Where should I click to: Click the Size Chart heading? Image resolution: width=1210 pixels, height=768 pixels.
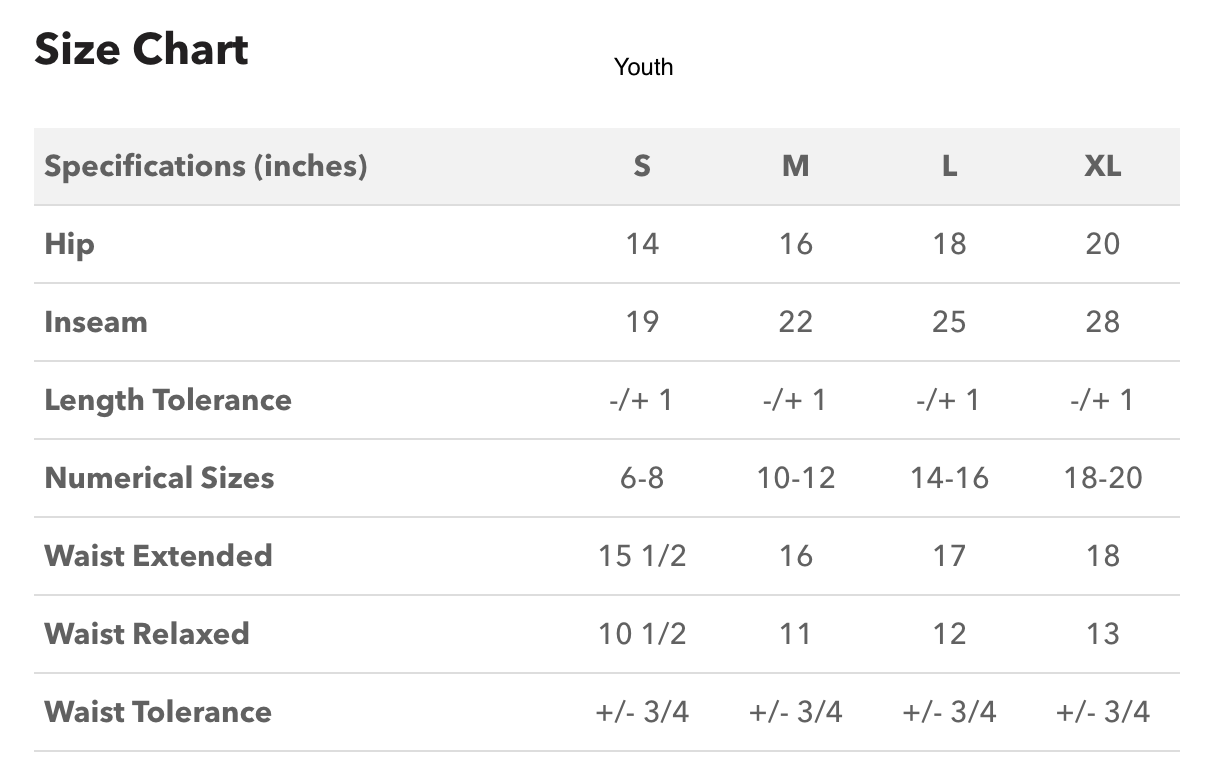(141, 49)
